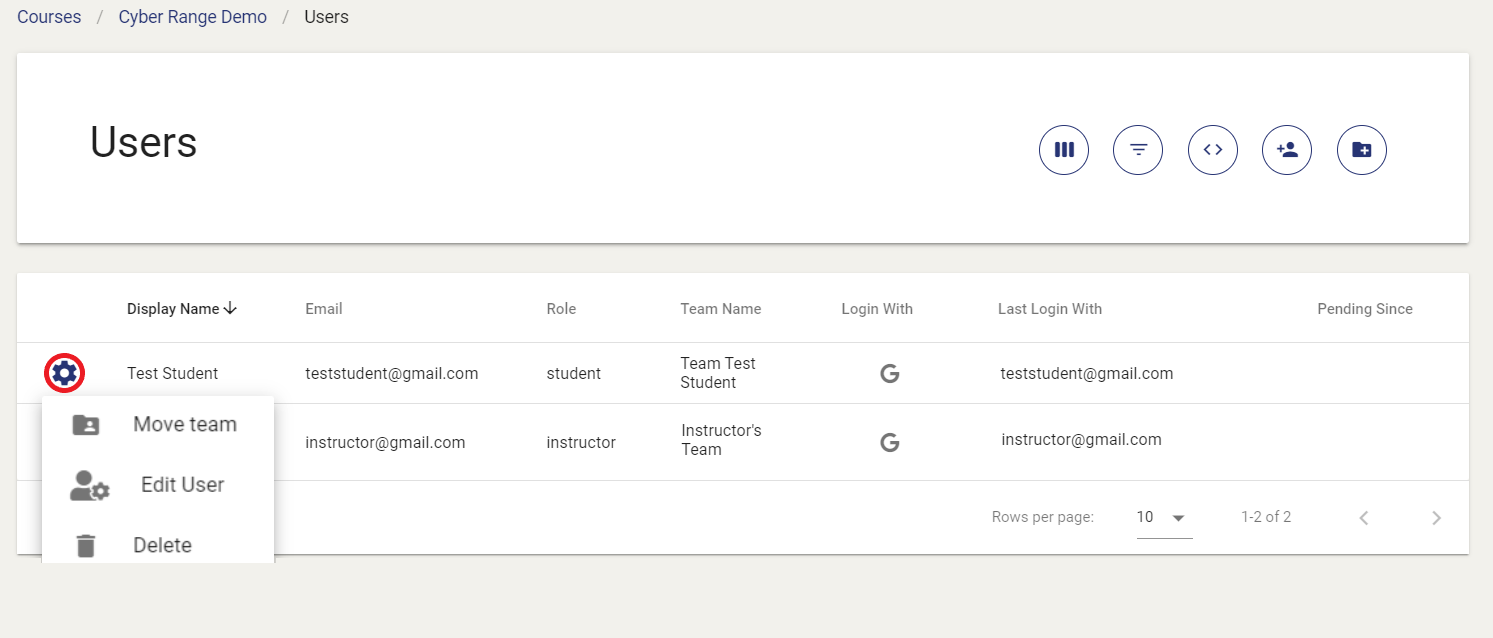Viewport: 1493px width, 638px height.
Task: Sort by the Role column header
Action: 561,309
